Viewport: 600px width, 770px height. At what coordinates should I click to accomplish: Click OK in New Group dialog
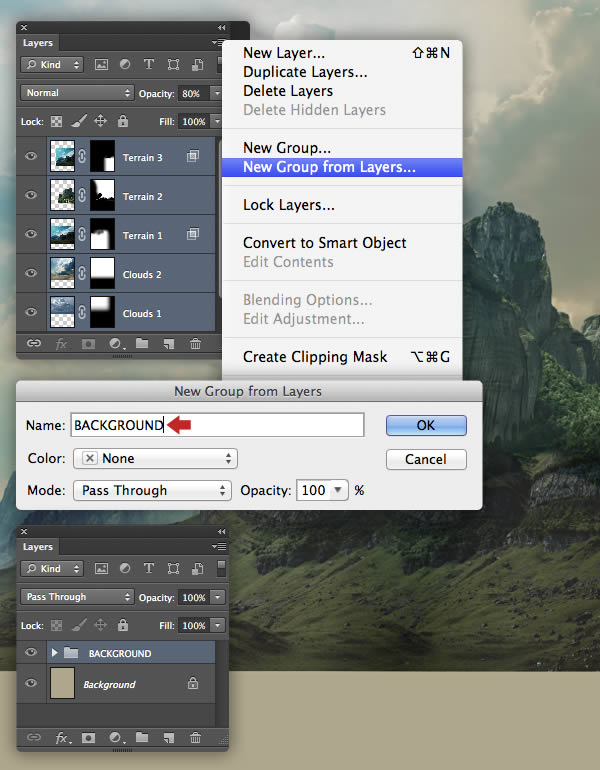click(426, 425)
